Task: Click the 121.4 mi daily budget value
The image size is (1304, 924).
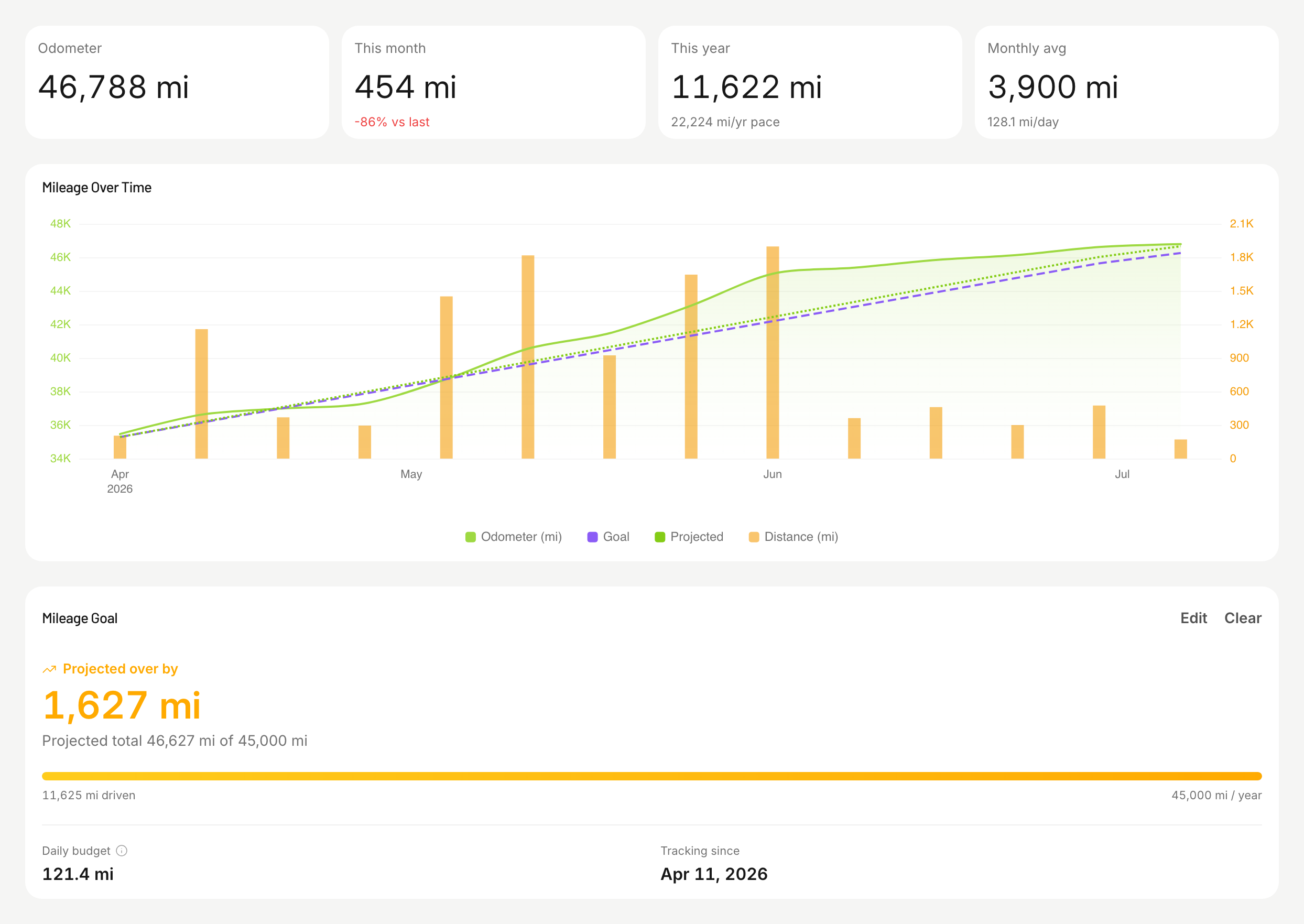Action: point(78,874)
